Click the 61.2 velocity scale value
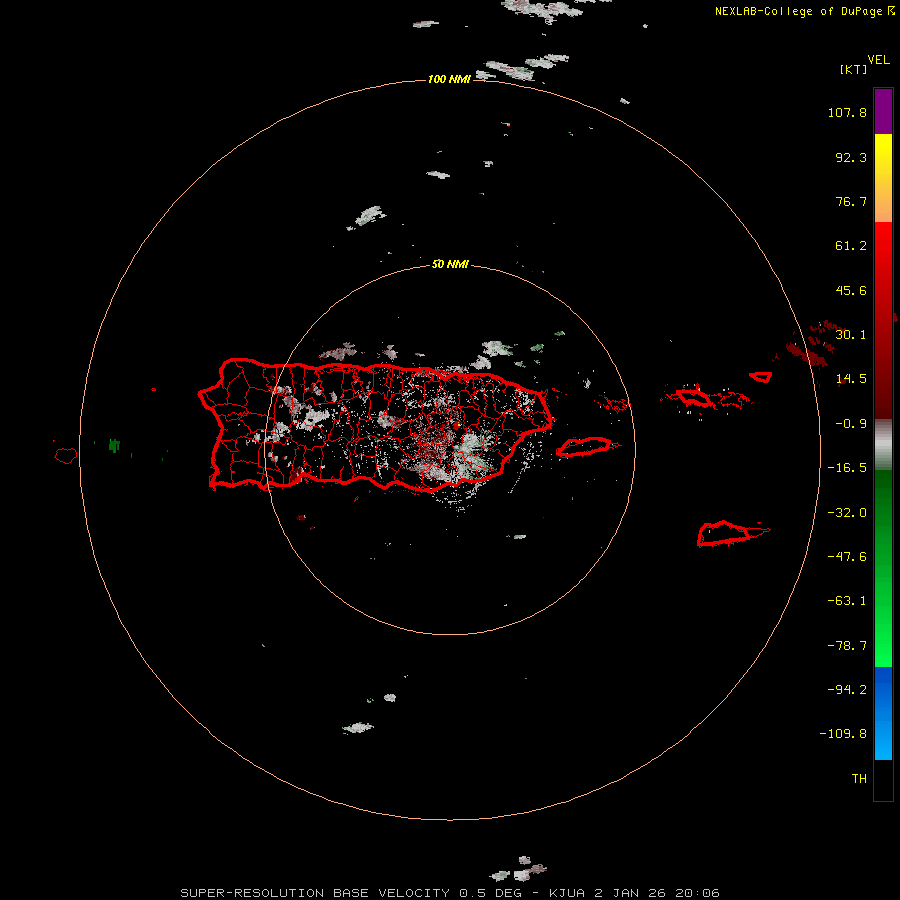 tap(851, 246)
